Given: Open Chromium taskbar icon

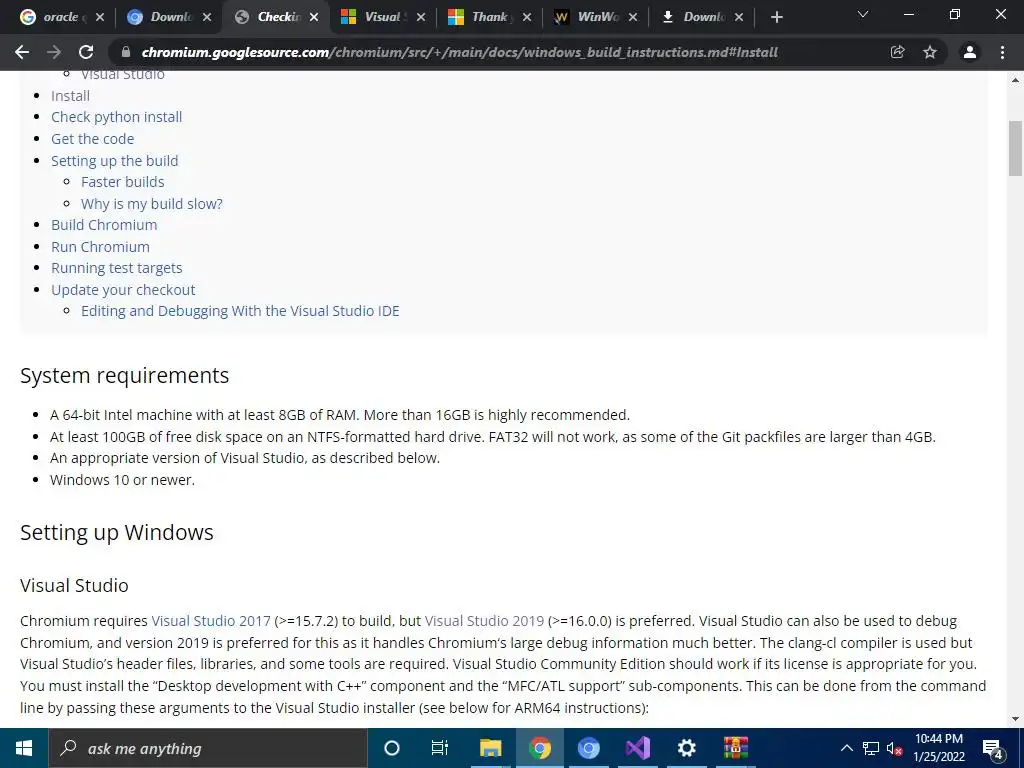Looking at the screenshot, I should coord(588,748).
